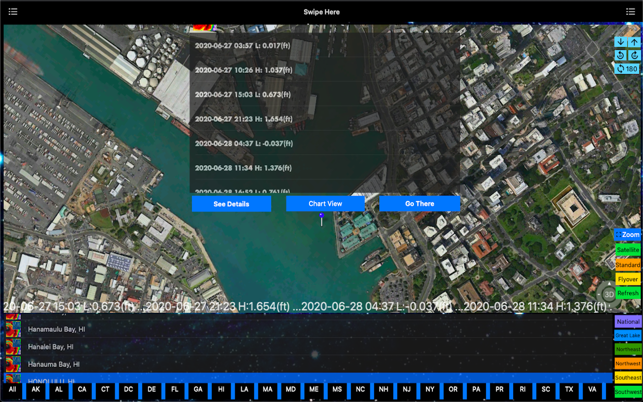Switch map to Satellite view

tap(628, 250)
